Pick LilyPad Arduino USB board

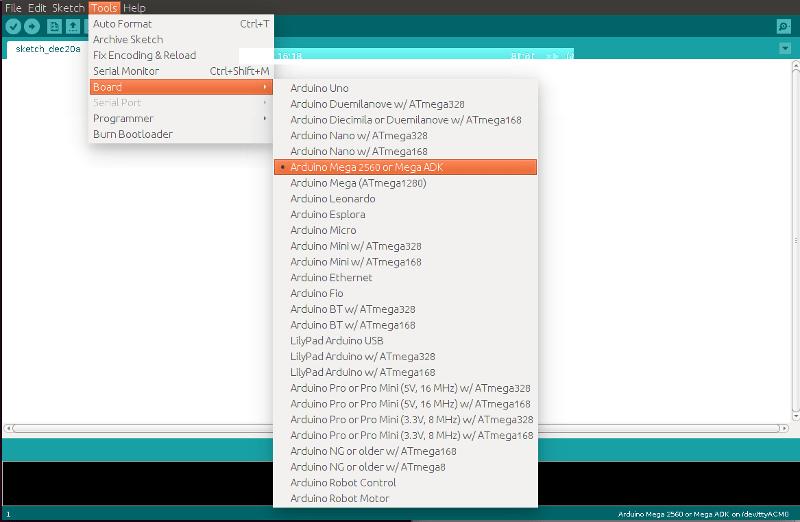(336, 340)
